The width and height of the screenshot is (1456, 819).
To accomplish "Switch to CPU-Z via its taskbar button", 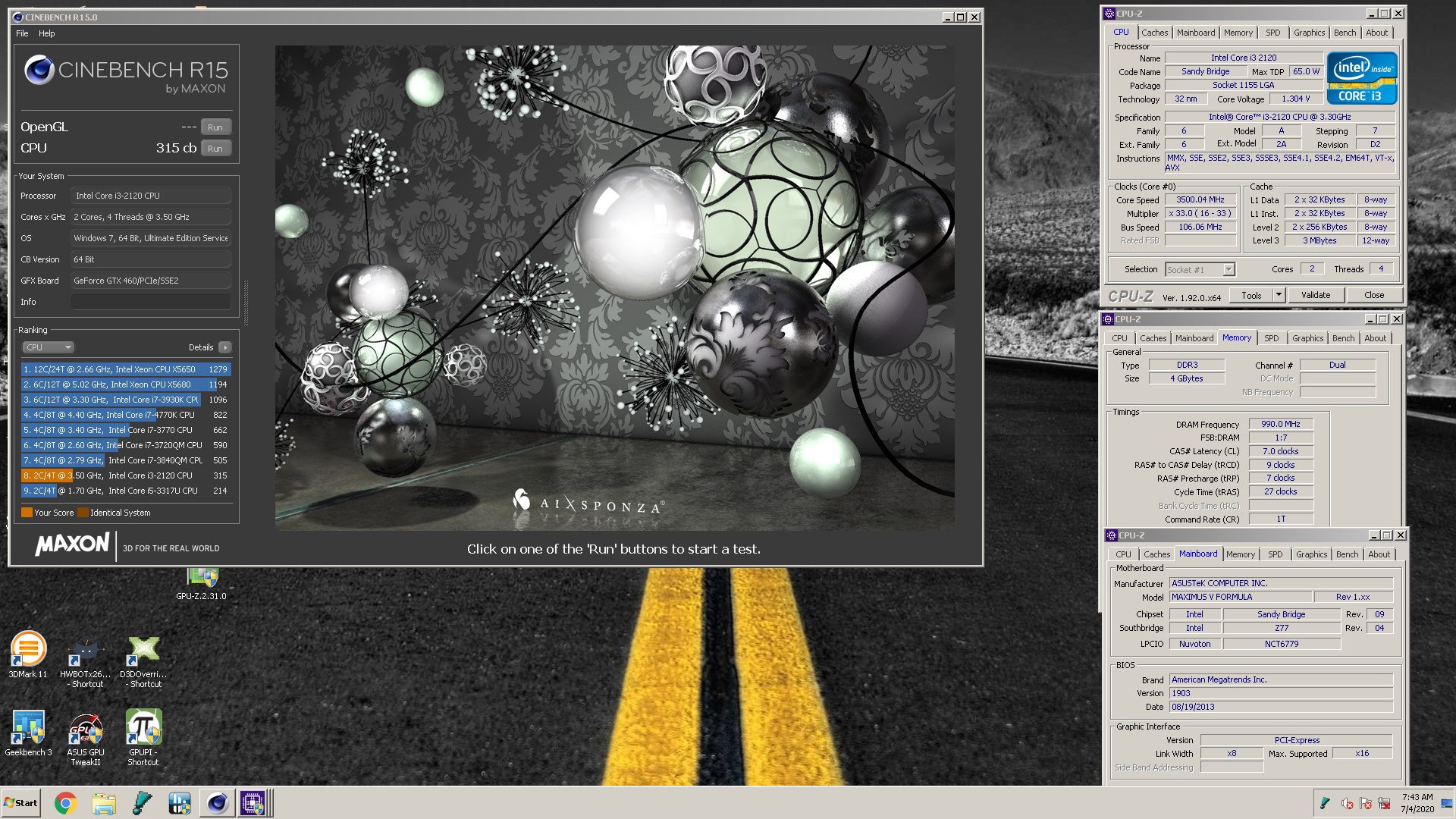I will tap(254, 803).
